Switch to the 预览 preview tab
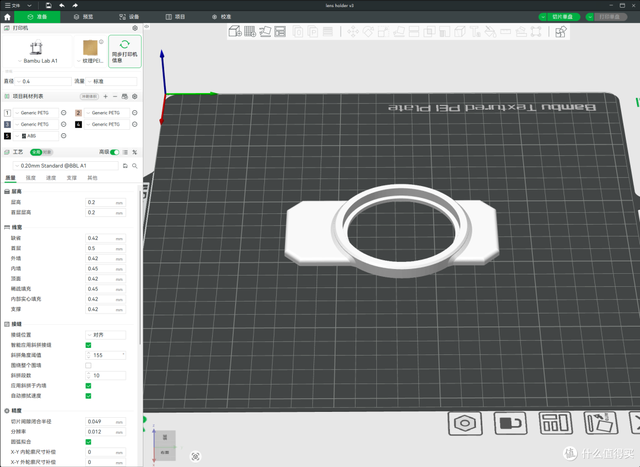 83,17
